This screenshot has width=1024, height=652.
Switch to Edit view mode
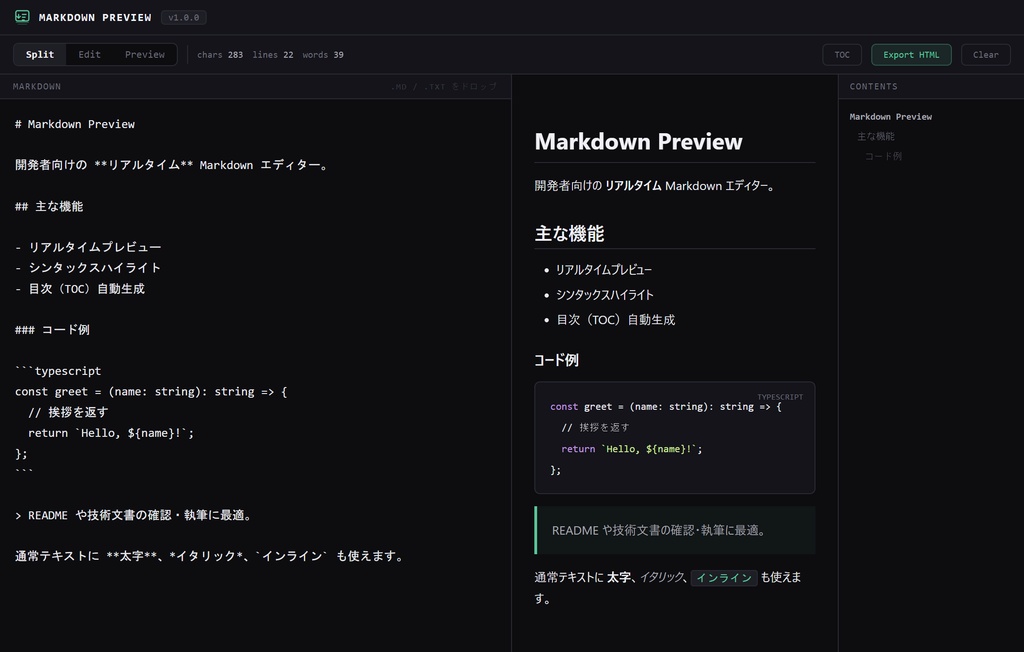(89, 55)
